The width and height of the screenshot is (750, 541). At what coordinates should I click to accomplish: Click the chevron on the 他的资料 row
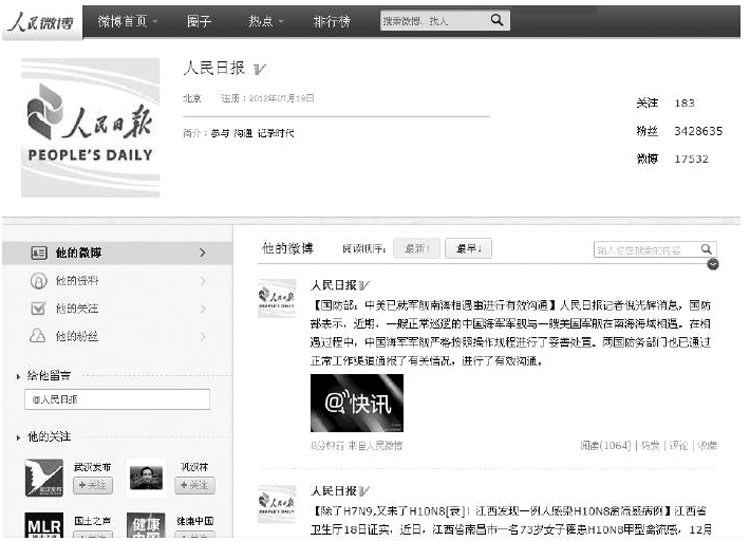203,281
